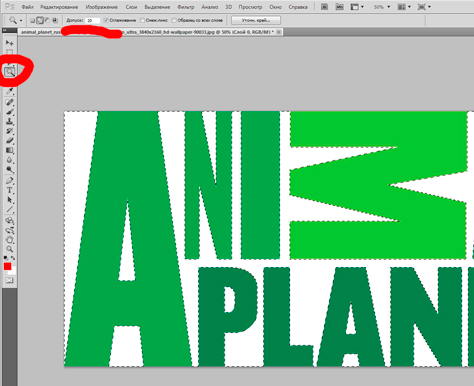The height and width of the screenshot is (386, 474).
Task: Select the Brush tool
Action: [x=9, y=112]
